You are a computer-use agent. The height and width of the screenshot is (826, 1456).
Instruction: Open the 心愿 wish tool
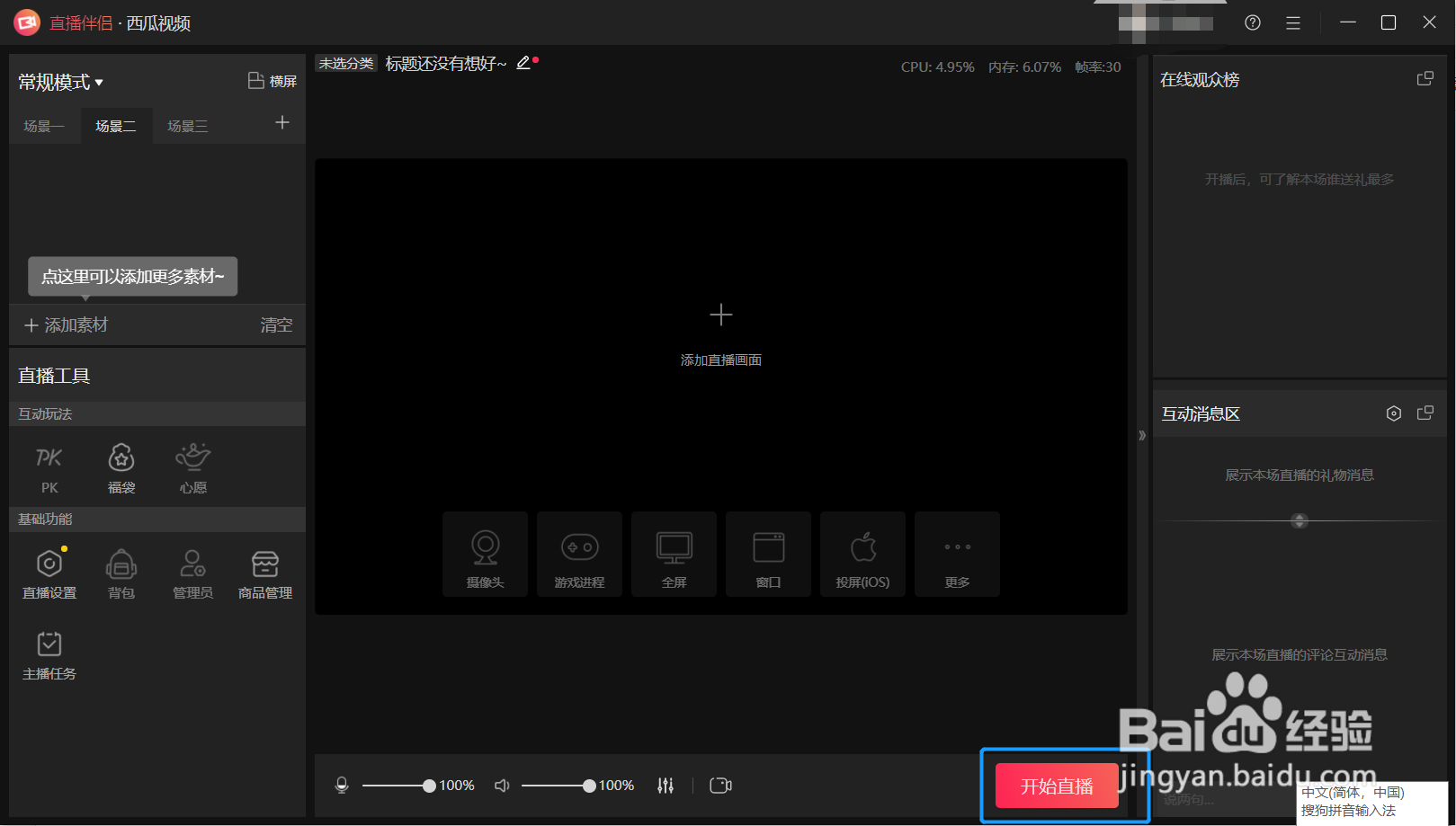pyautogui.click(x=193, y=469)
